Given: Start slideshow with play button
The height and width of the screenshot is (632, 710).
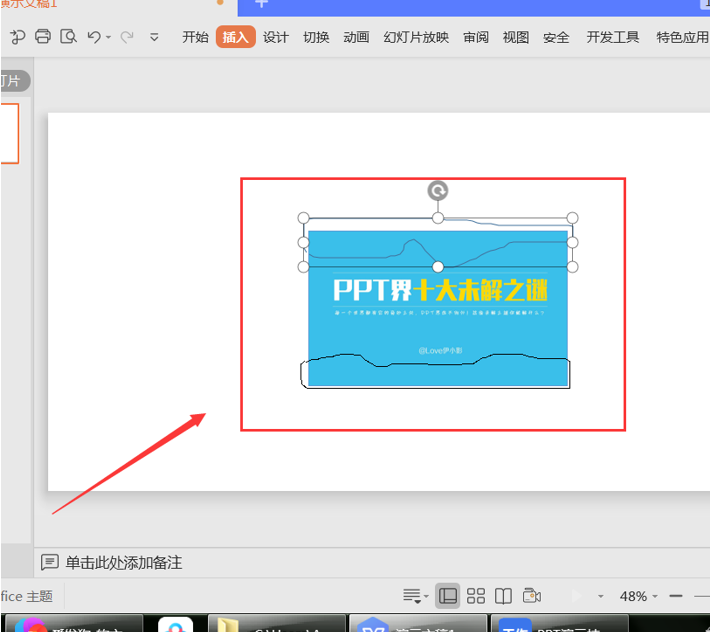Looking at the screenshot, I should pyautogui.click(x=576, y=596).
